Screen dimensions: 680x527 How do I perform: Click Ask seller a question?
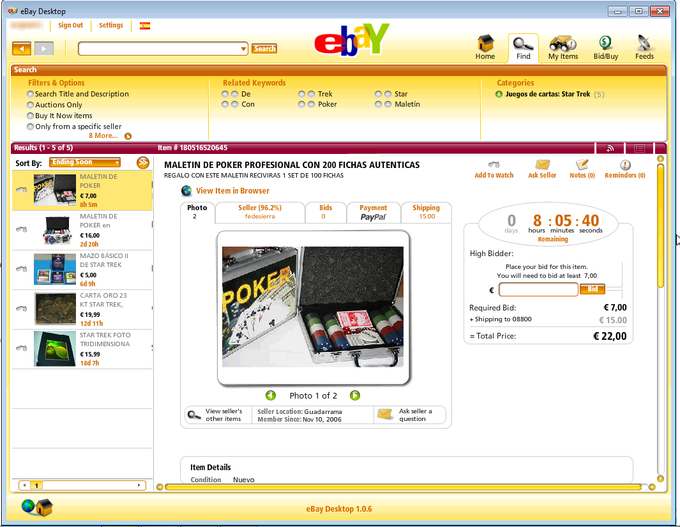[x=409, y=415]
